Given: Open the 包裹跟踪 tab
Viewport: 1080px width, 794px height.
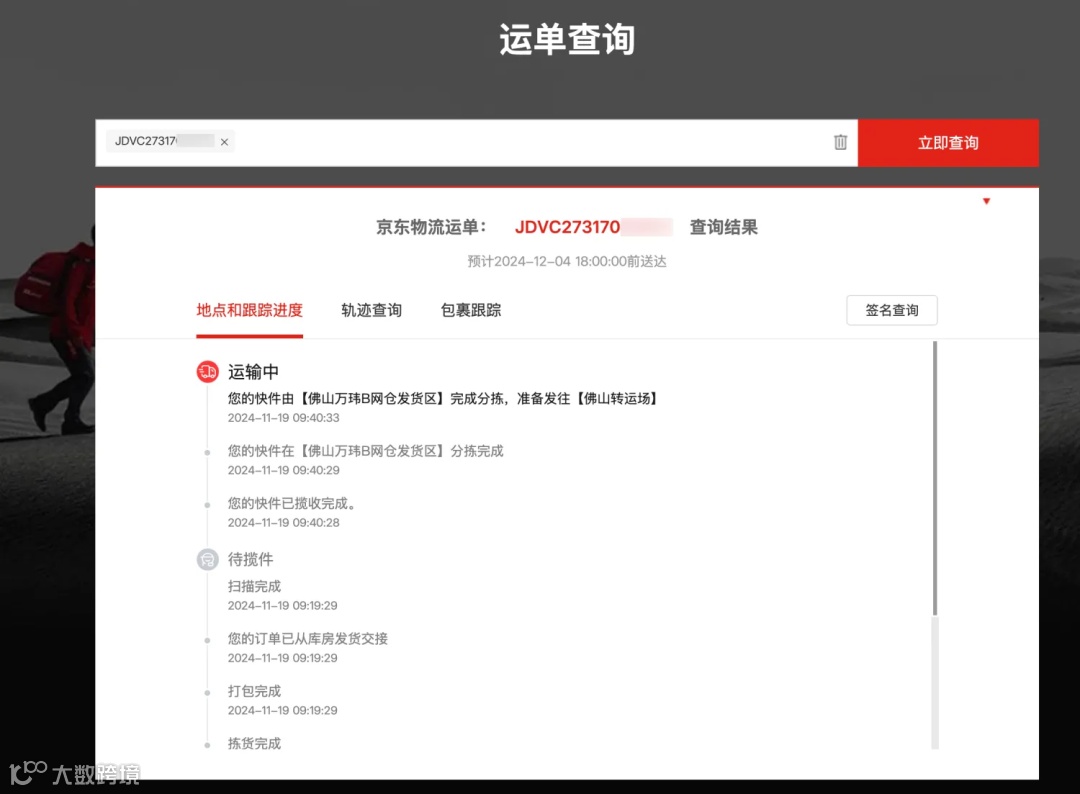Looking at the screenshot, I should click(x=471, y=310).
